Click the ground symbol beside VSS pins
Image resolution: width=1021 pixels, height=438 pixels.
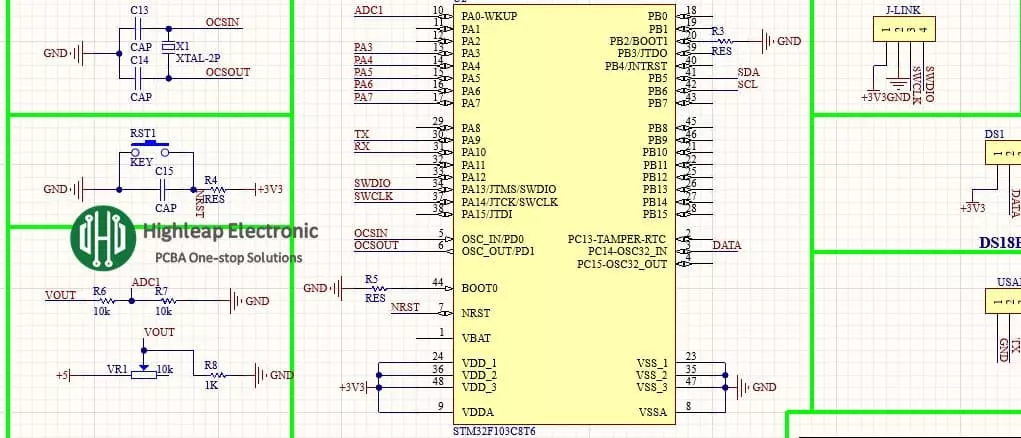point(740,387)
